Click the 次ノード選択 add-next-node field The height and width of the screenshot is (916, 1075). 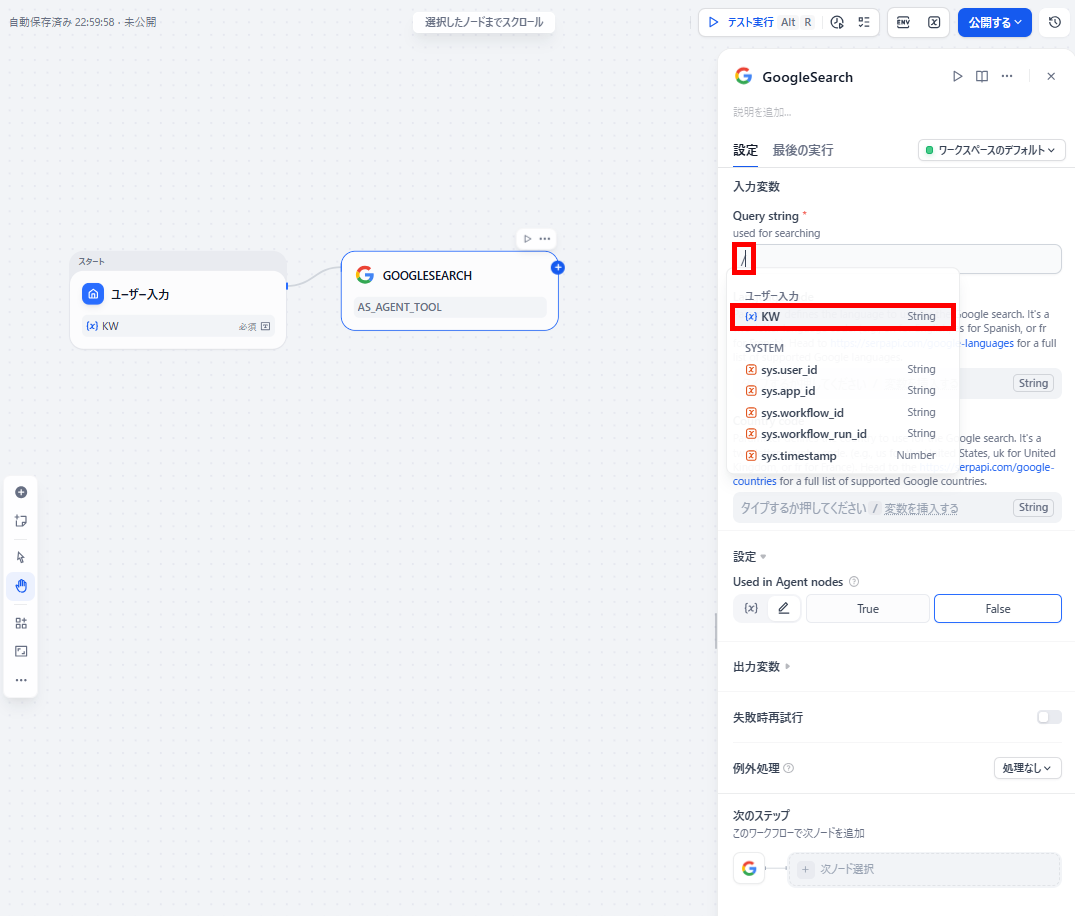(x=924, y=869)
